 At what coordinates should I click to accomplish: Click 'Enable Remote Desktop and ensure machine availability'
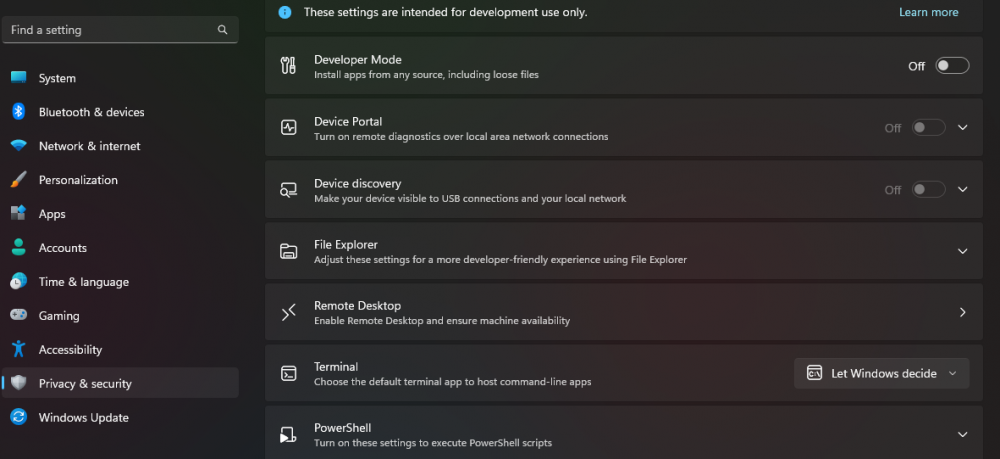click(x=441, y=321)
